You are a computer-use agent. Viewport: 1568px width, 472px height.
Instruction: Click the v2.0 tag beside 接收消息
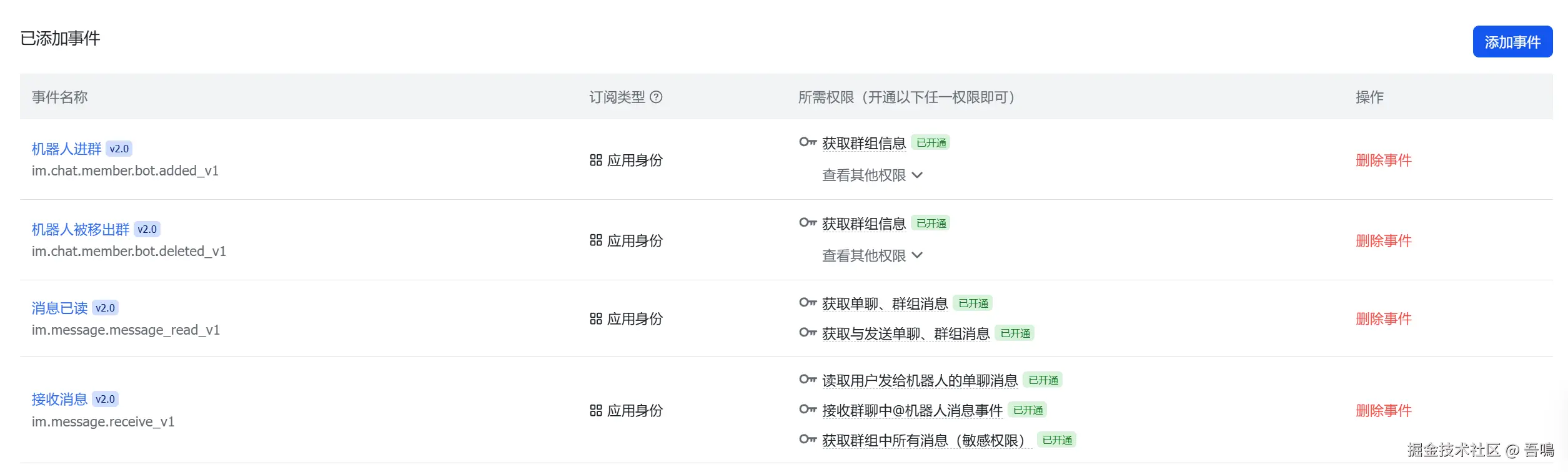[x=105, y=400]
